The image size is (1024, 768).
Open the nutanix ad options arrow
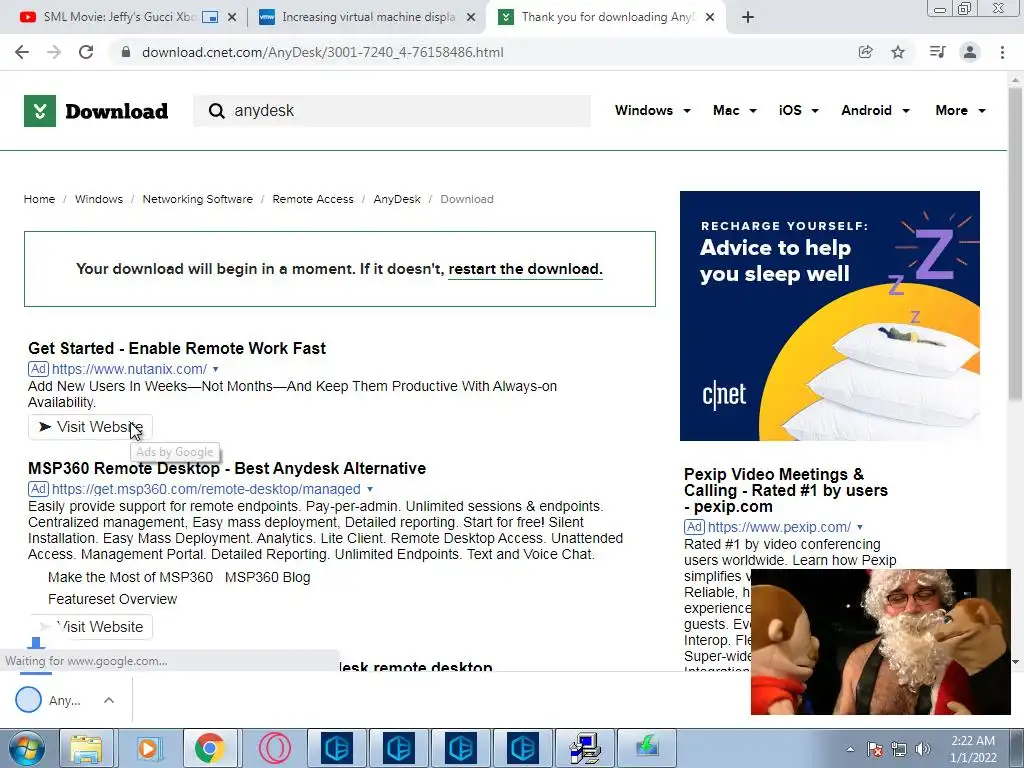click(x=216, y=370)
